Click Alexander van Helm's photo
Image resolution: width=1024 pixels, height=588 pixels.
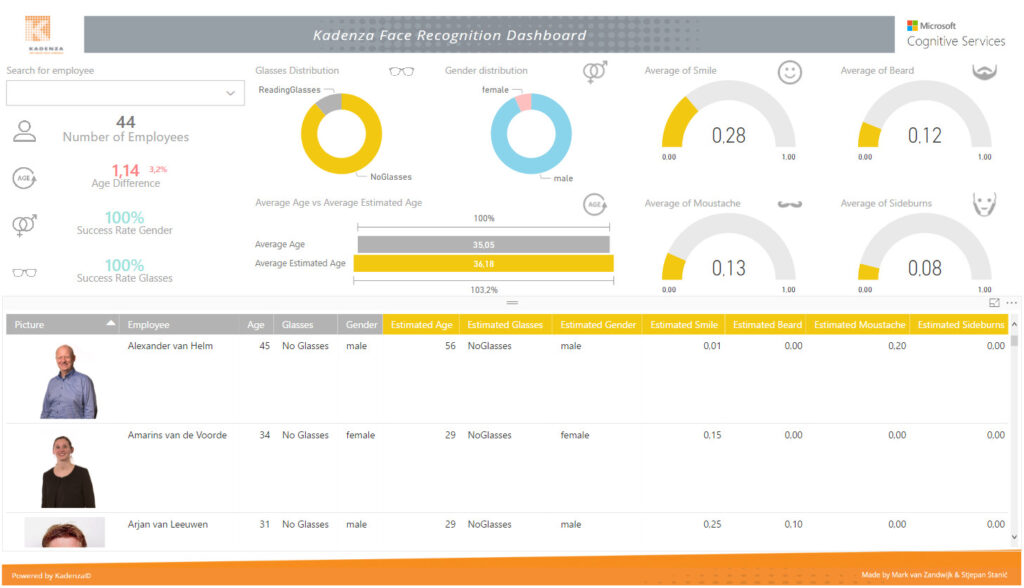(x=69, y=382)
